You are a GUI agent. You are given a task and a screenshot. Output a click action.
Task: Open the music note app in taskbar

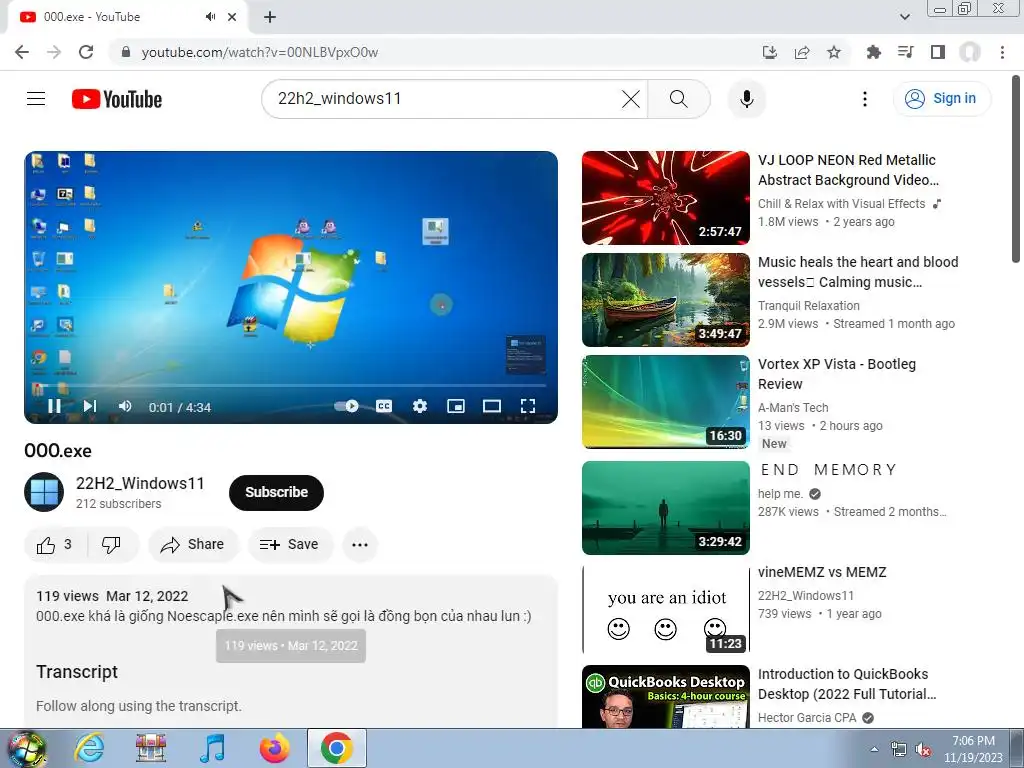(x=212, y=748)
